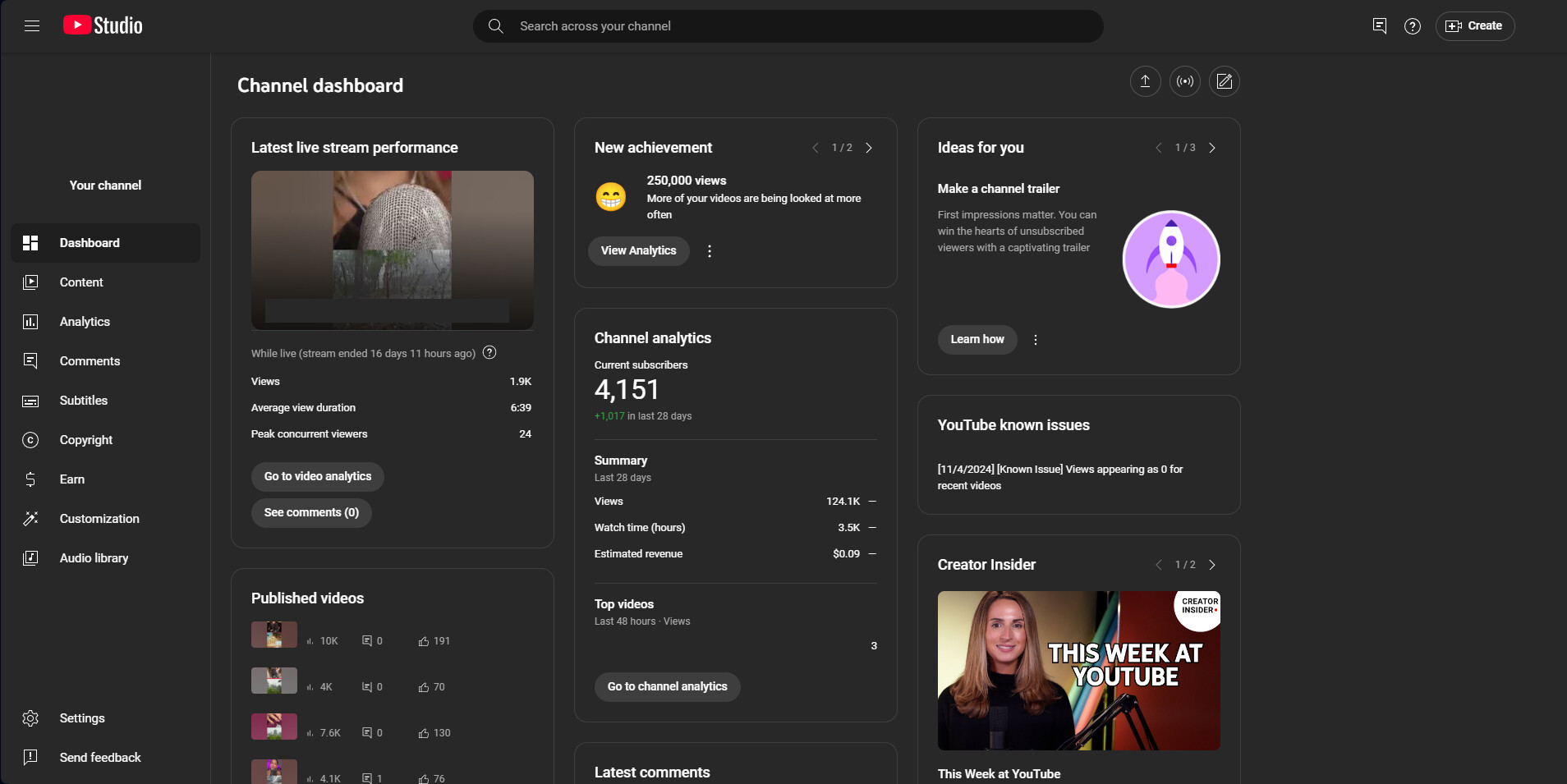Focus the Search across your channel field
Screen dimensions: 1567x784
[788, 26]
